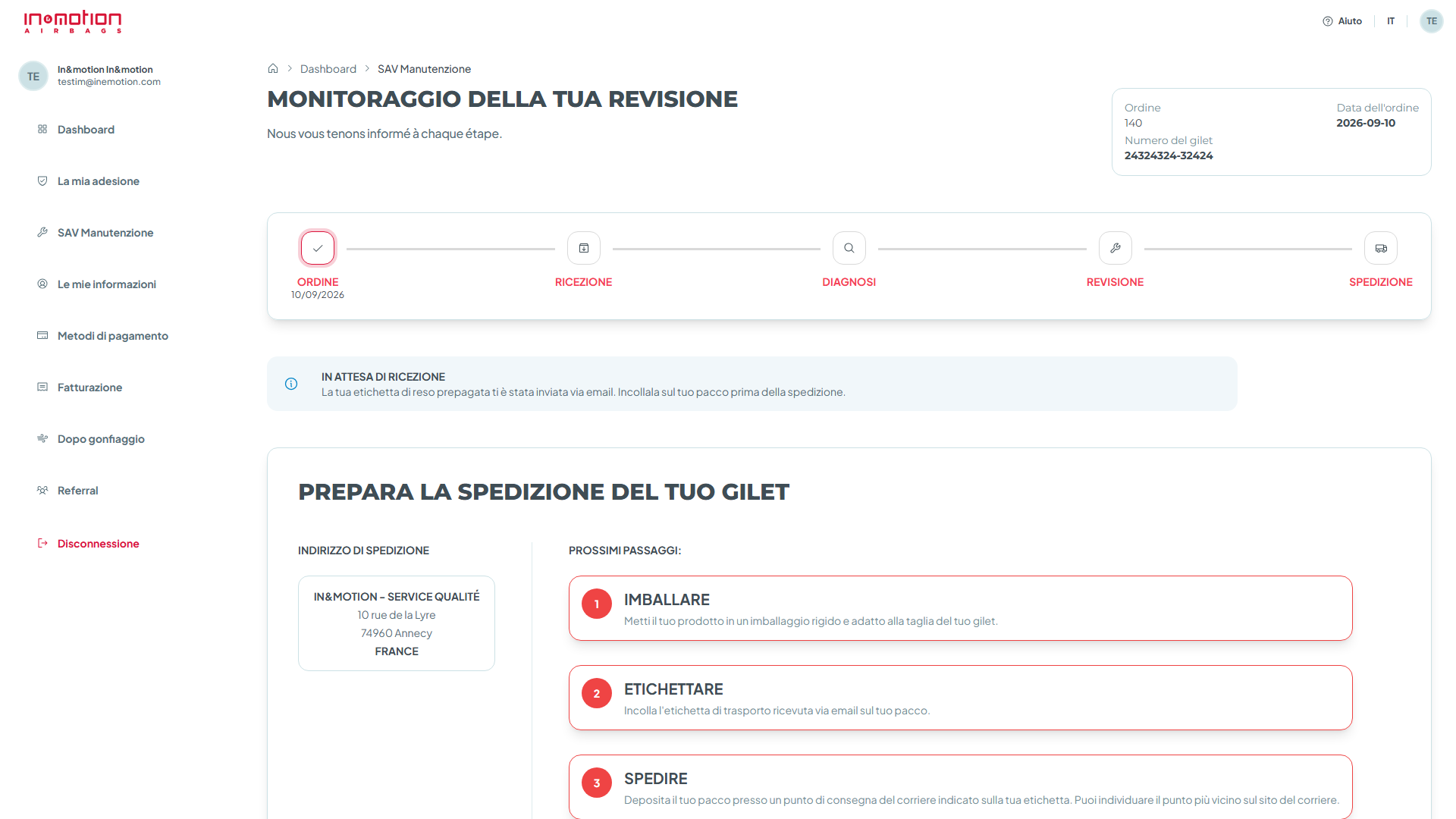Screen dimensions: 1456x819
Task: Go to Dashboard breadcrumb link
Action: tap(328, 69)
